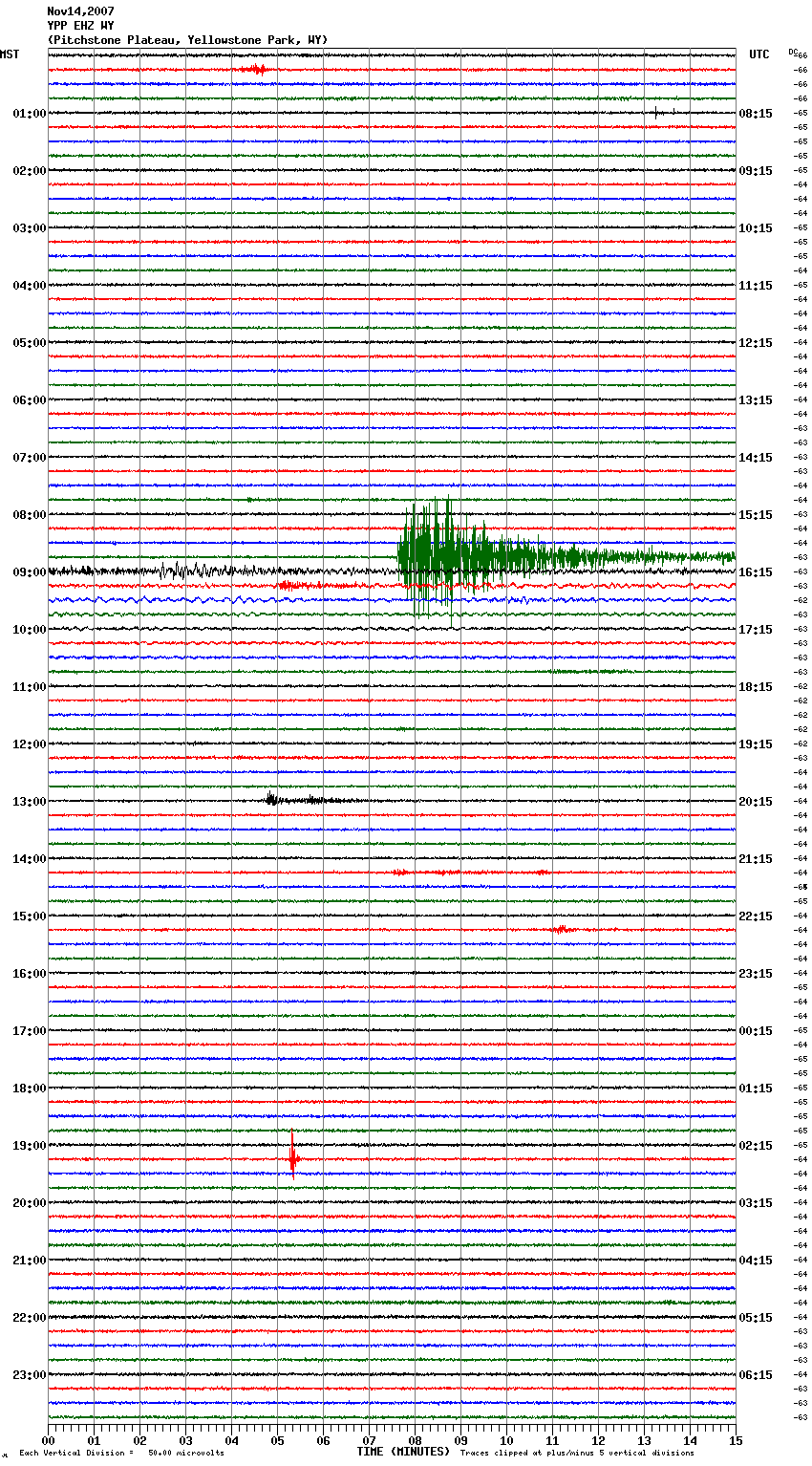Image resolution: width=812 pixels, height=1466 pixels.
Task: Pick the 09:15 UTC time label
Action: tap(756, 171)
